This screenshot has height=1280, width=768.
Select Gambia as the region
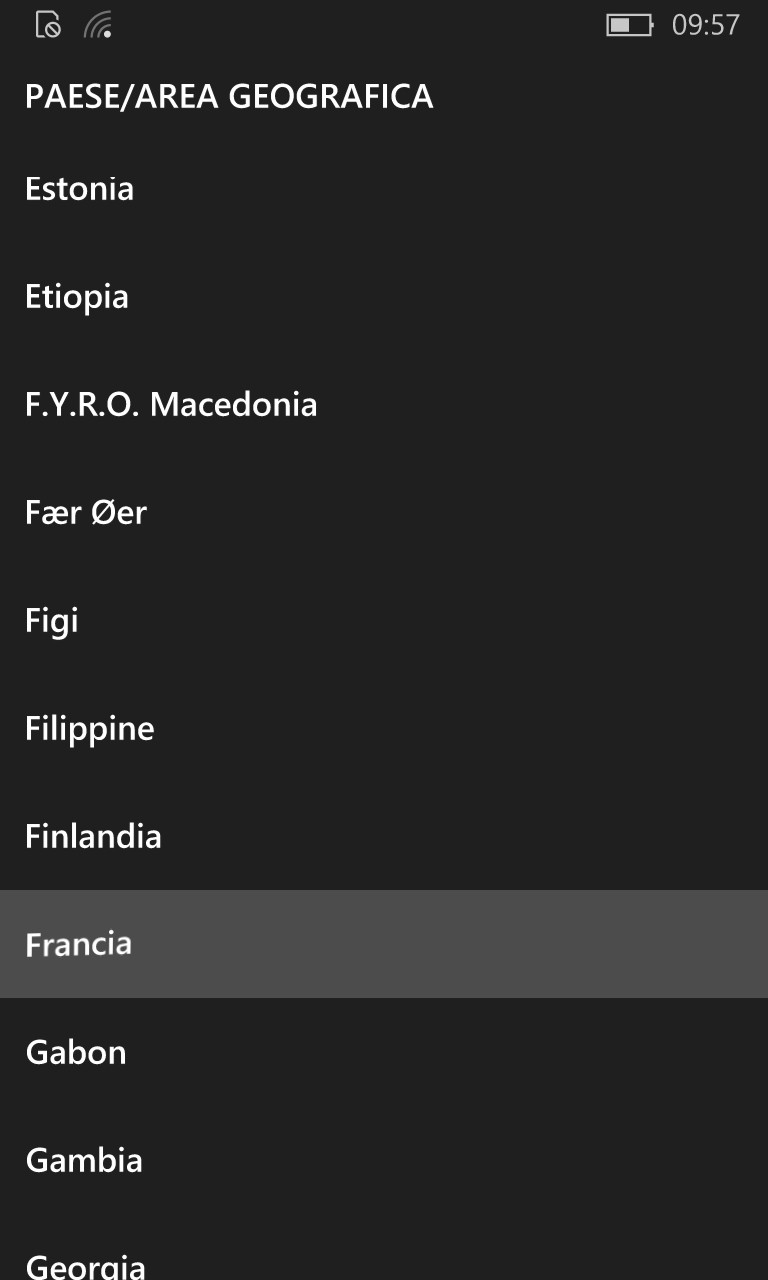pos(384,1160)
